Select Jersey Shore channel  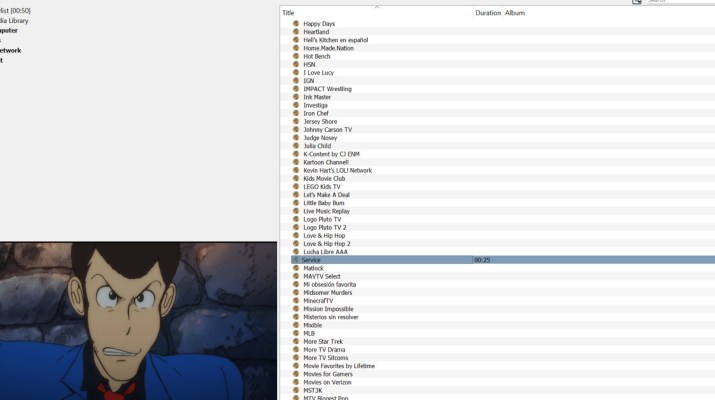(320, 122)
